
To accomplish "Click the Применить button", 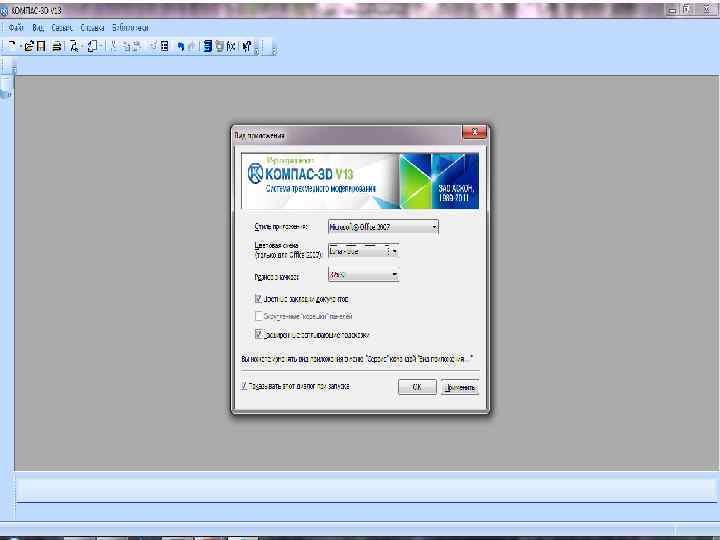I will pos(460,387).
